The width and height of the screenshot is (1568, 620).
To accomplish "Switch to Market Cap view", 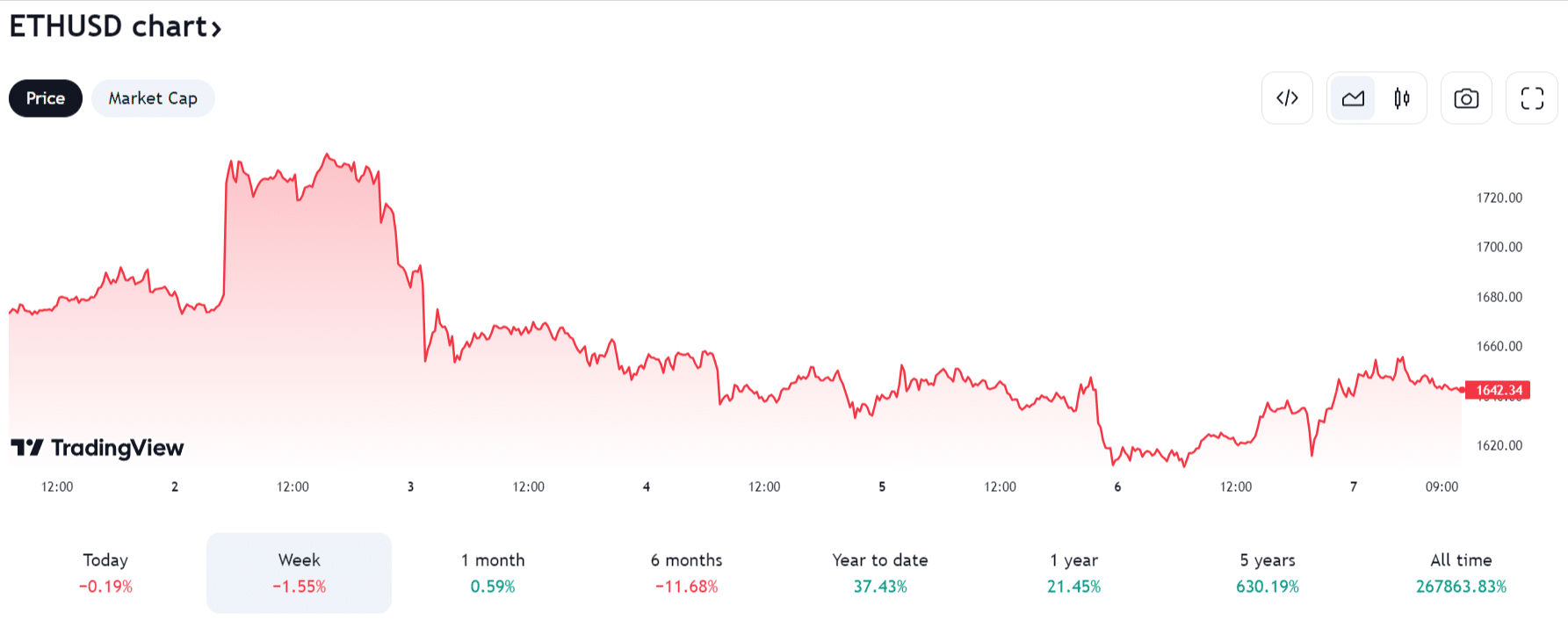I will click(x=153, y=98).
